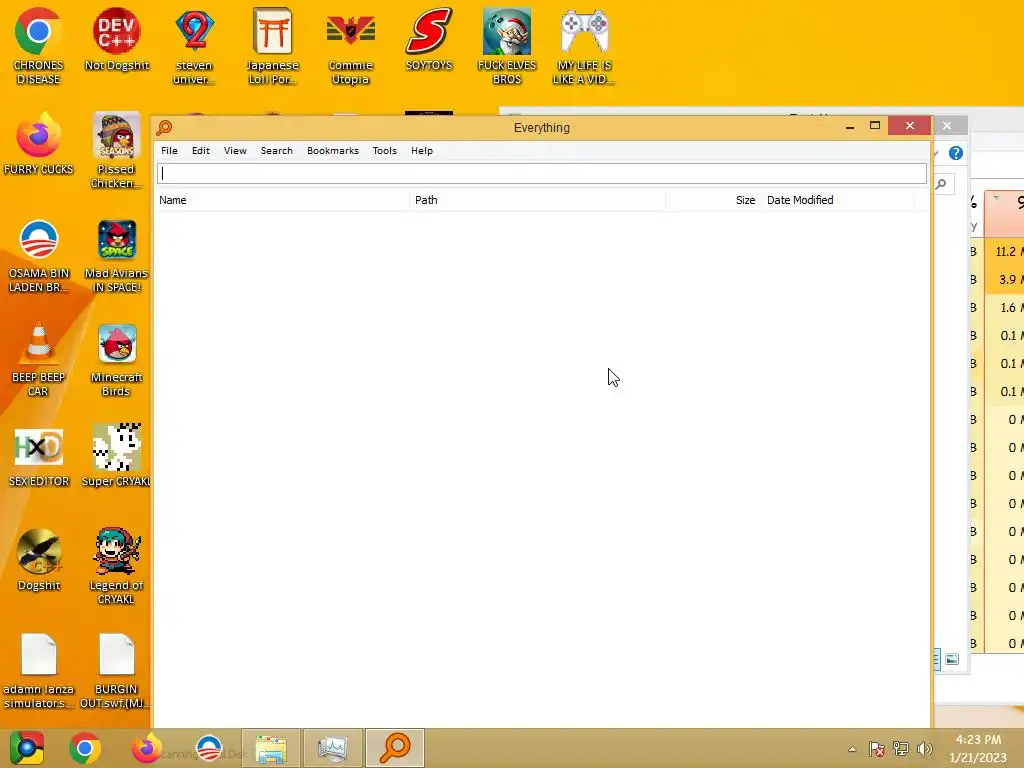This screenshot has height=768, width=1024.
Task: Maximize the Everything window
Action: [x=875, y=126]
